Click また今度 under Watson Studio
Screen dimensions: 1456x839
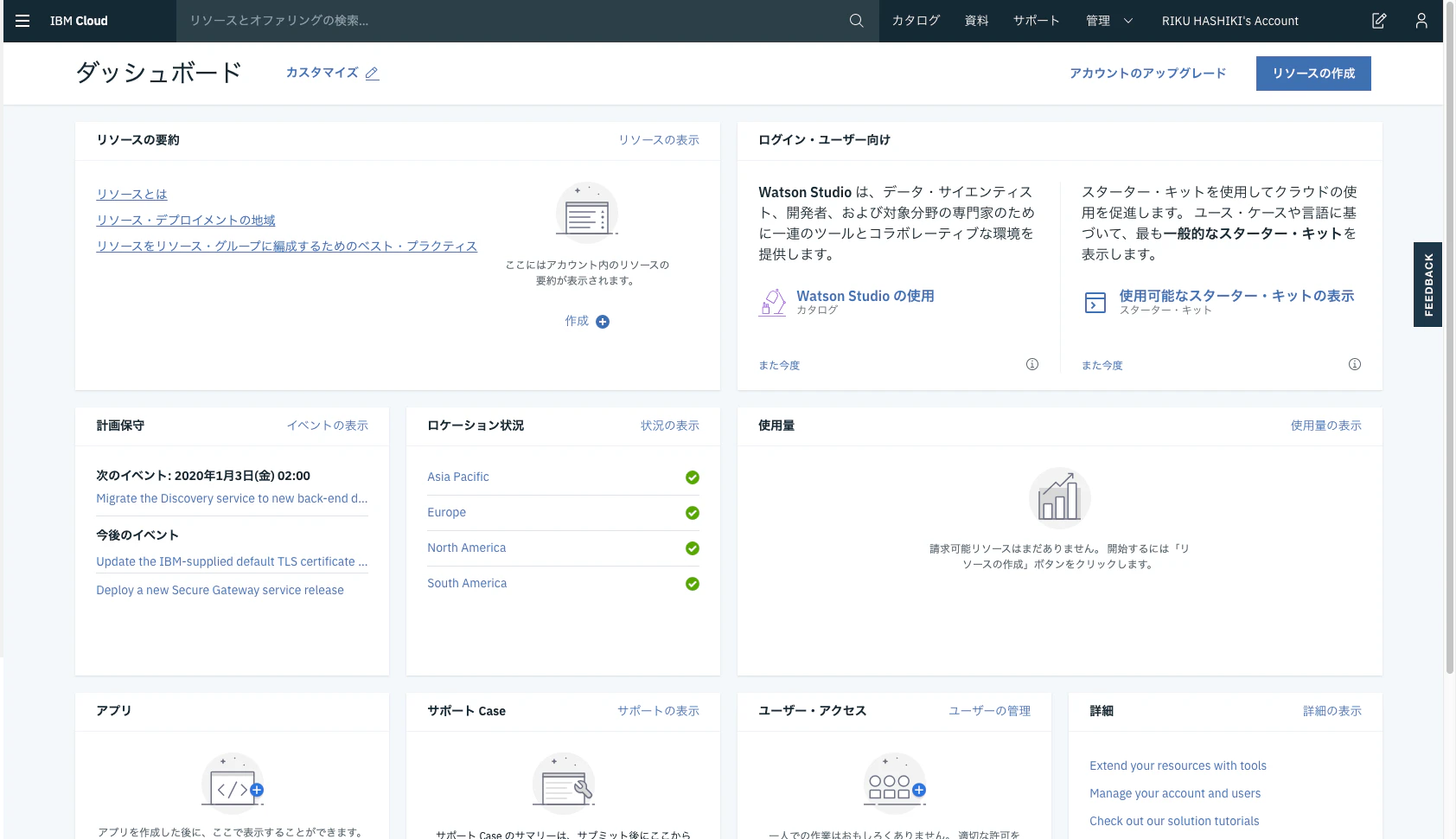click(x=779, y=365)
